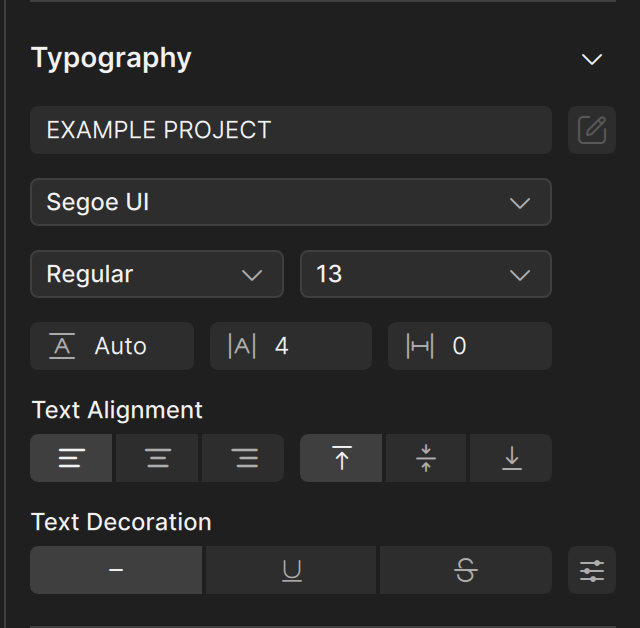
Task: Align text to bottom
Action: click(511, 458)
